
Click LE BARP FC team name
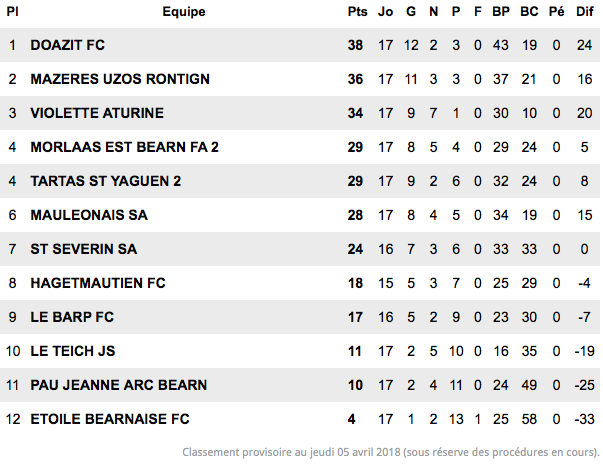pyautogui.click(x=72, y=317)
